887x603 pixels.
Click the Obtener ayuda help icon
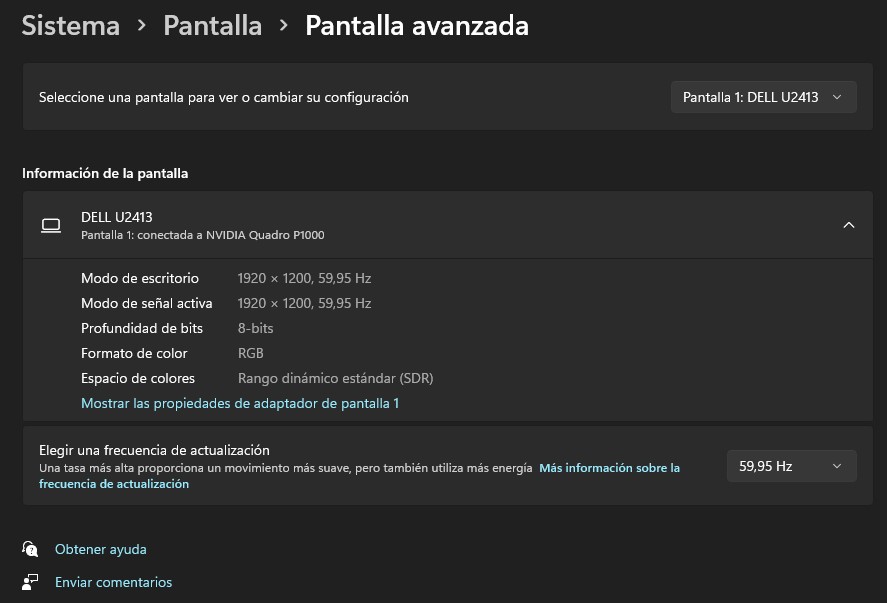pos(30,549)
